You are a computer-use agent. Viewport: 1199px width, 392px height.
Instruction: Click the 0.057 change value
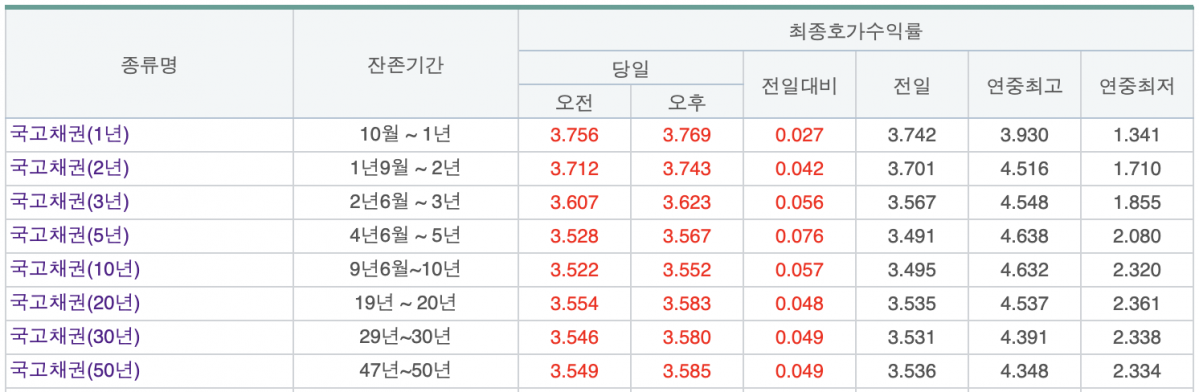tap(799, 270)
